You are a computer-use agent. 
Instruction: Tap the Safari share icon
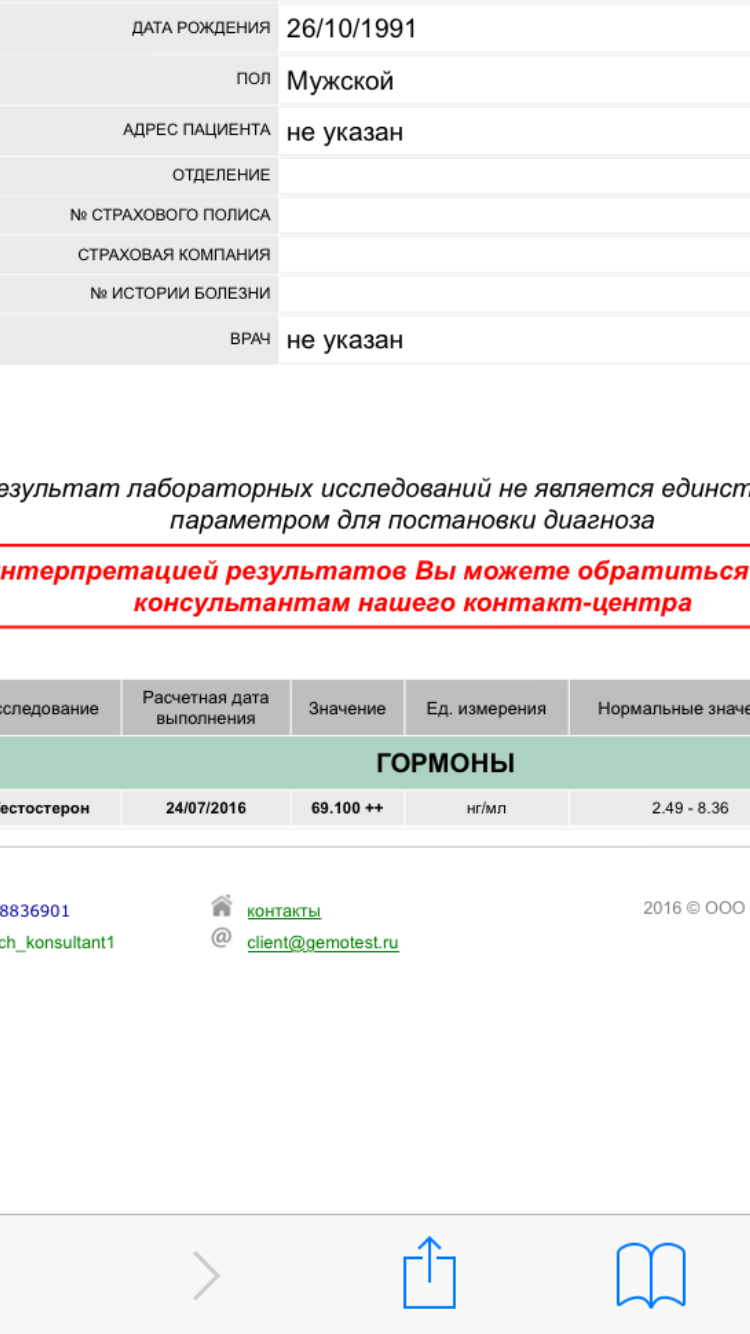[429, 1273]
